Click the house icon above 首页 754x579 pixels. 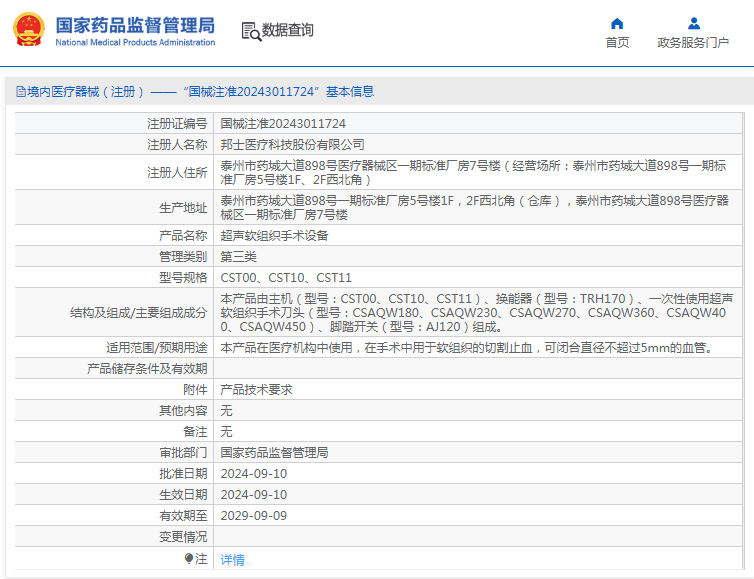point(617,23)
